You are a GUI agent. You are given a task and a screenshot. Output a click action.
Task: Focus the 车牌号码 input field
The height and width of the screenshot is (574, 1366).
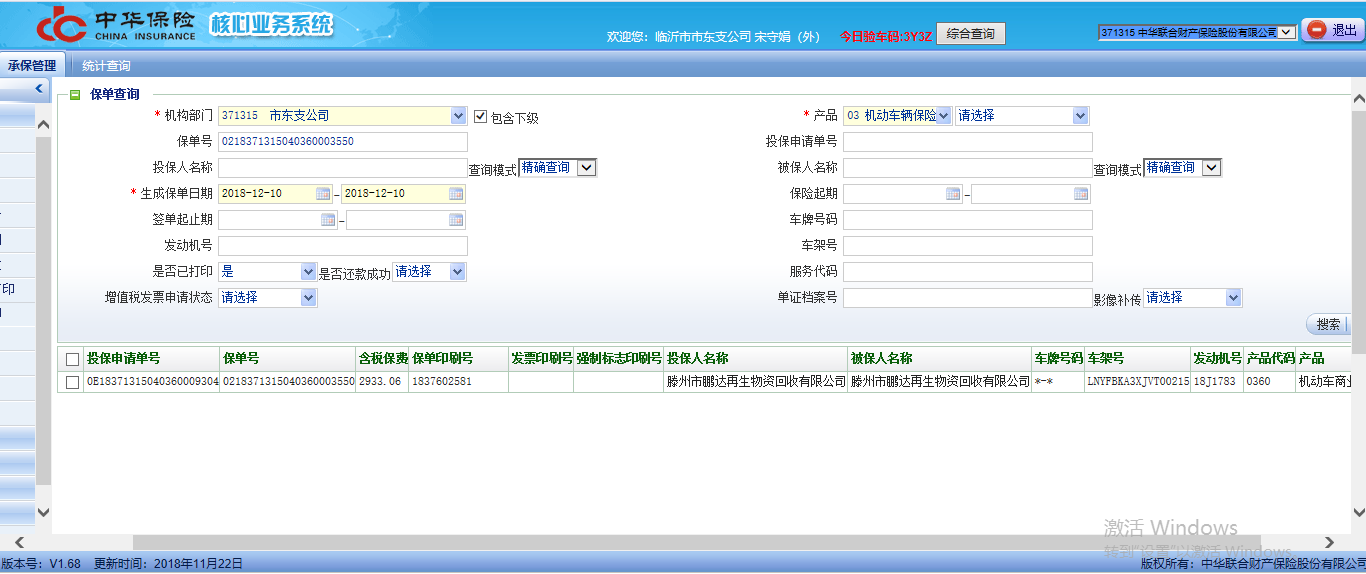[x=968, y=220]
